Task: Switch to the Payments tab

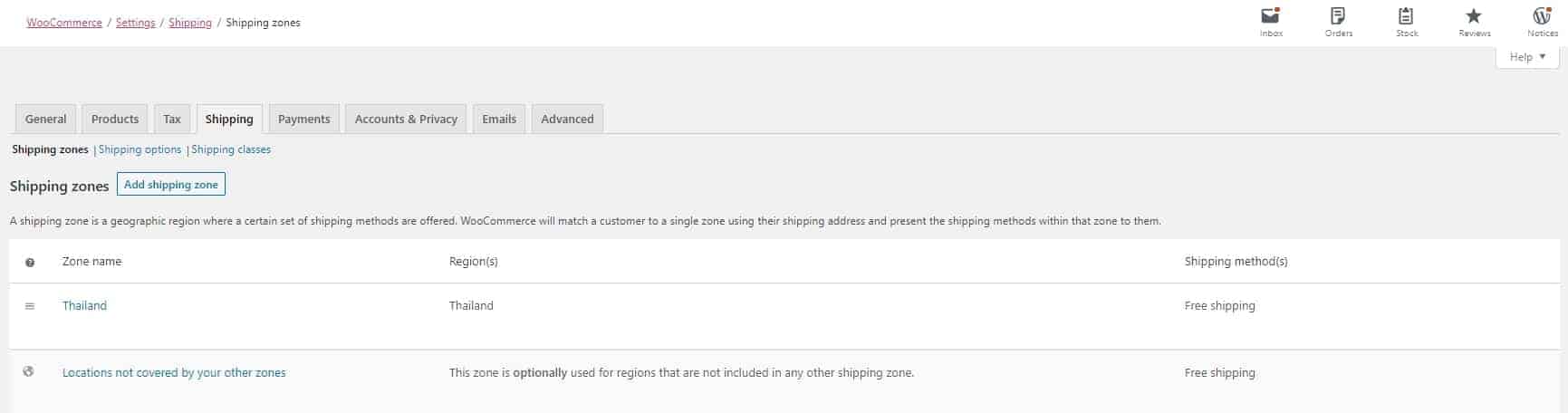Action: (x=304, y=119)
